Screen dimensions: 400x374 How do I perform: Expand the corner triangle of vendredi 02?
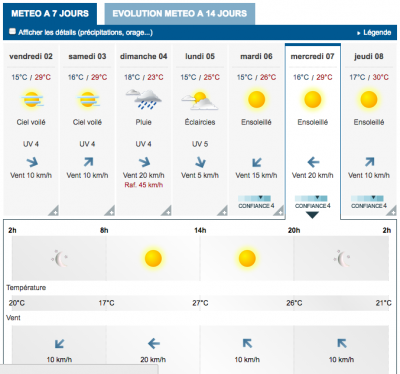point(54,211)
